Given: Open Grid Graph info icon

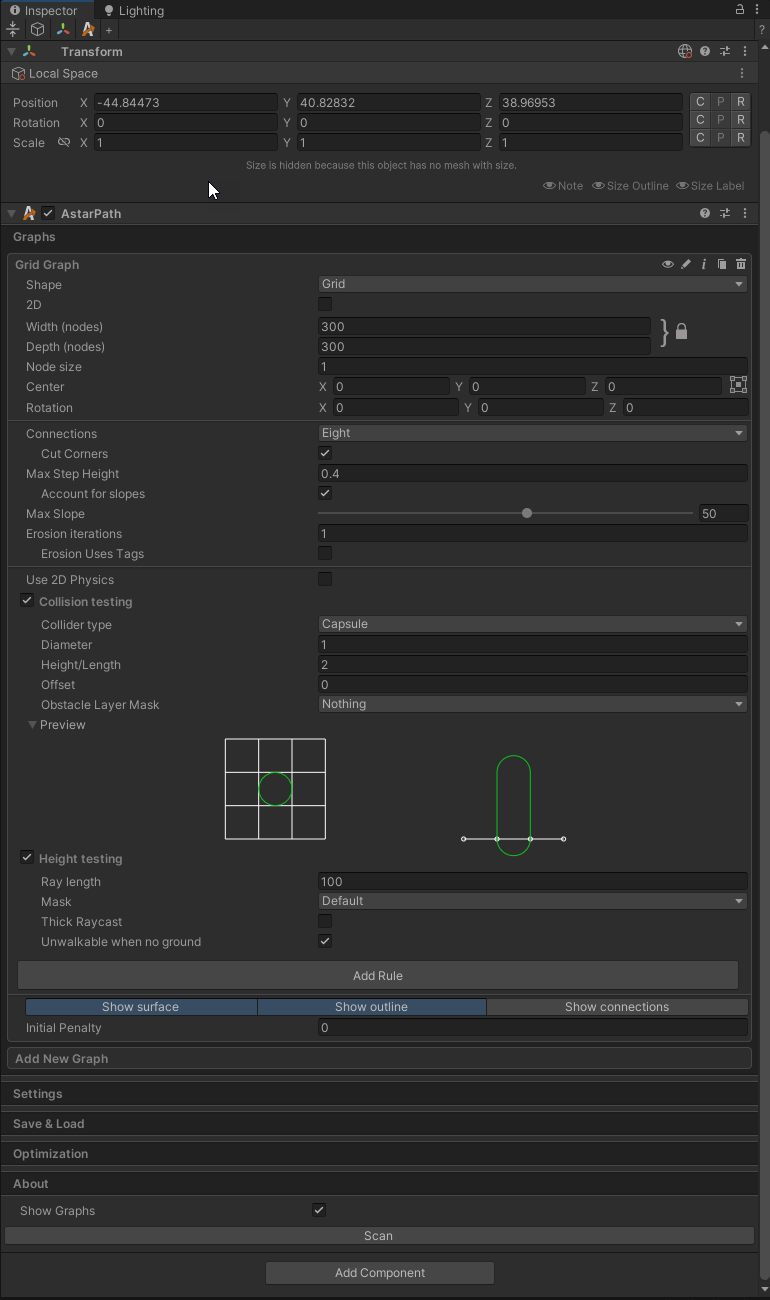Looking at the screenshot, I should [704, 264].
